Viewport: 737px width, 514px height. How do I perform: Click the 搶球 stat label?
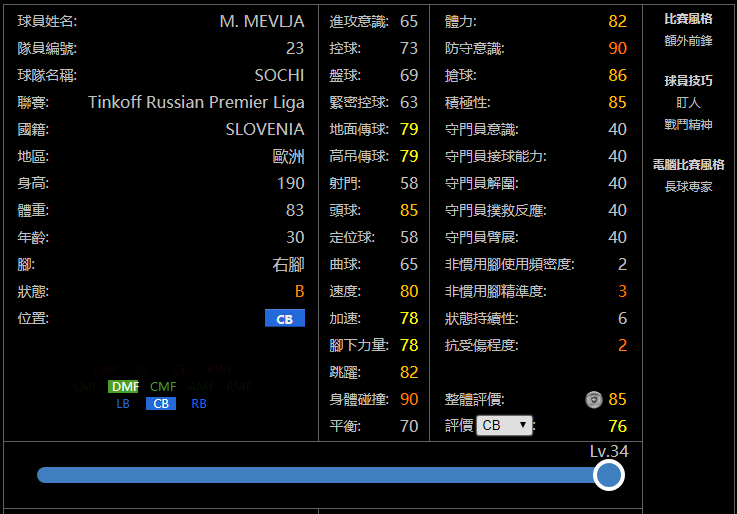coord(461,76)
